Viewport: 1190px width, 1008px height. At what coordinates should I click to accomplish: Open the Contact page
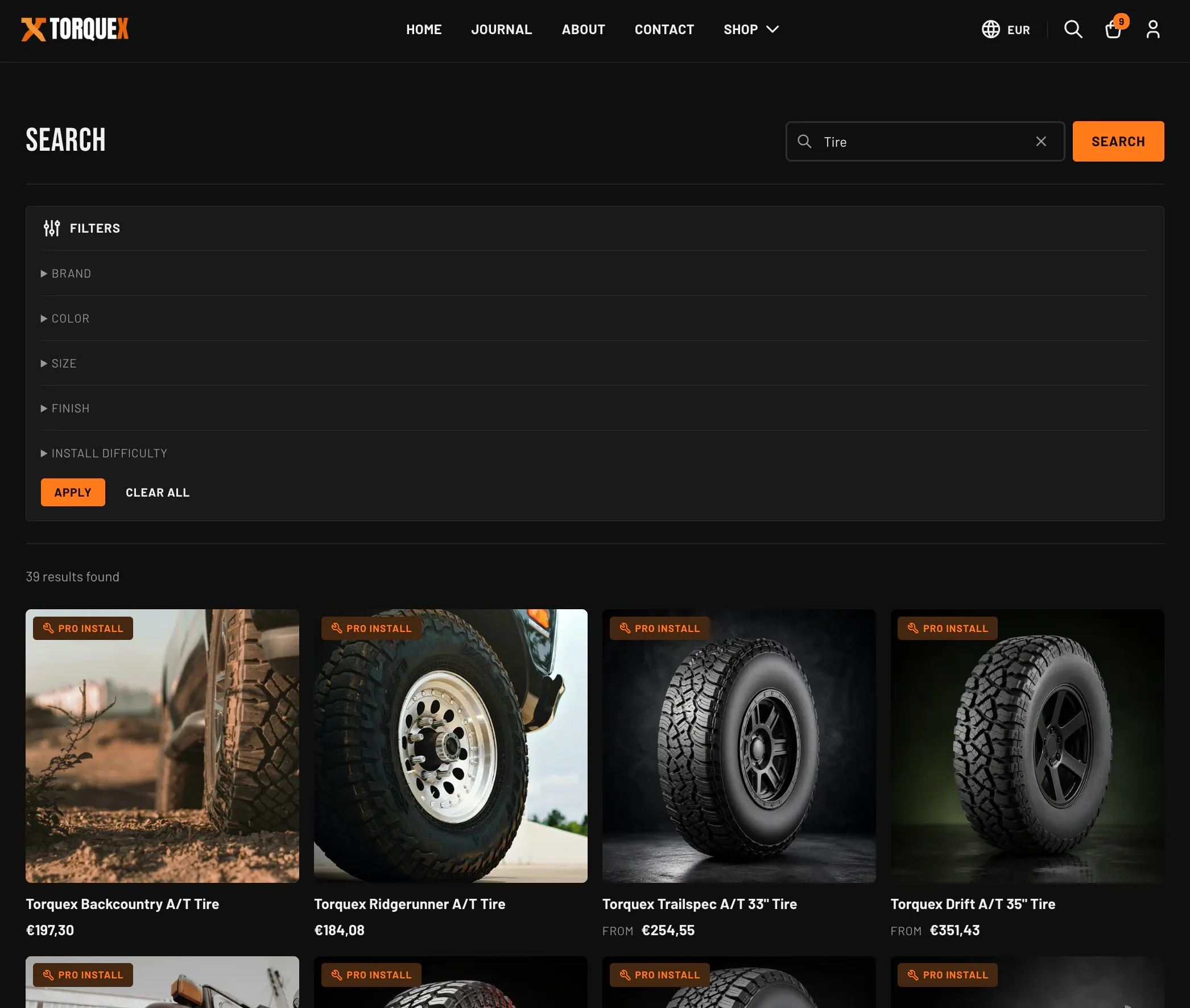664,29
